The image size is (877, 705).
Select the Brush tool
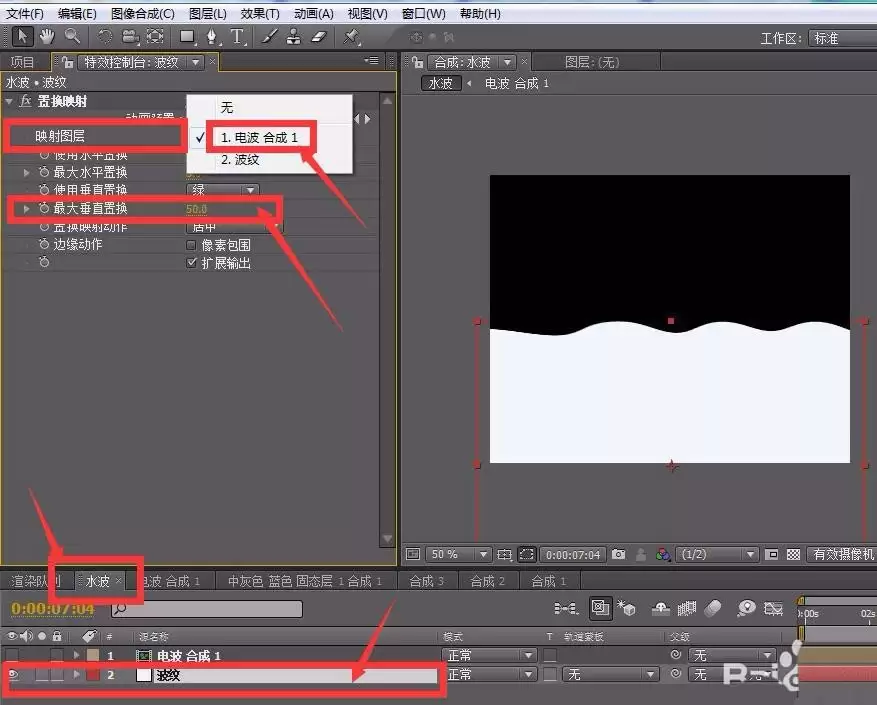[x=269, y=37]
